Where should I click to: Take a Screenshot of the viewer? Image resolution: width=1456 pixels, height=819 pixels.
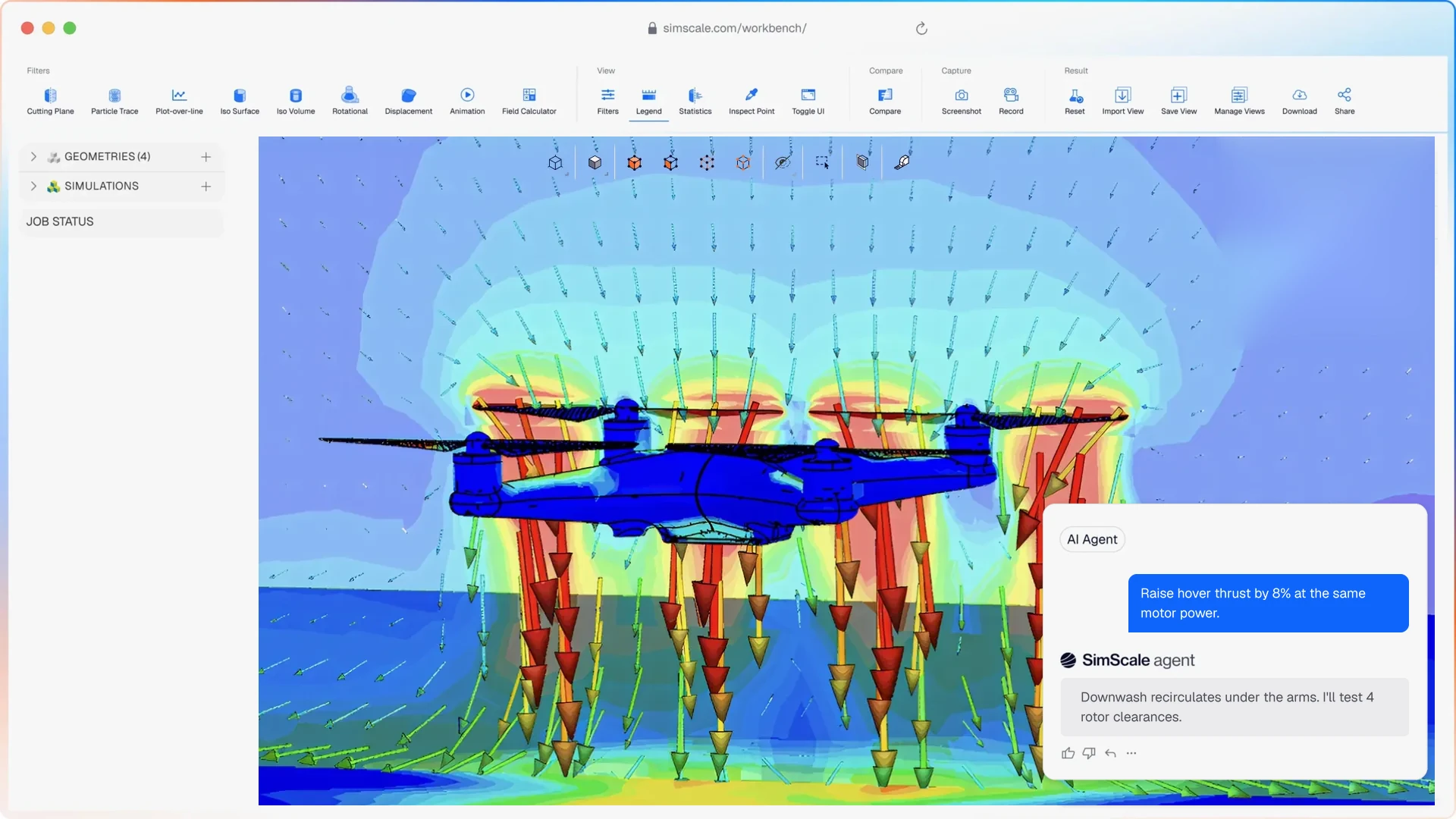961,101
